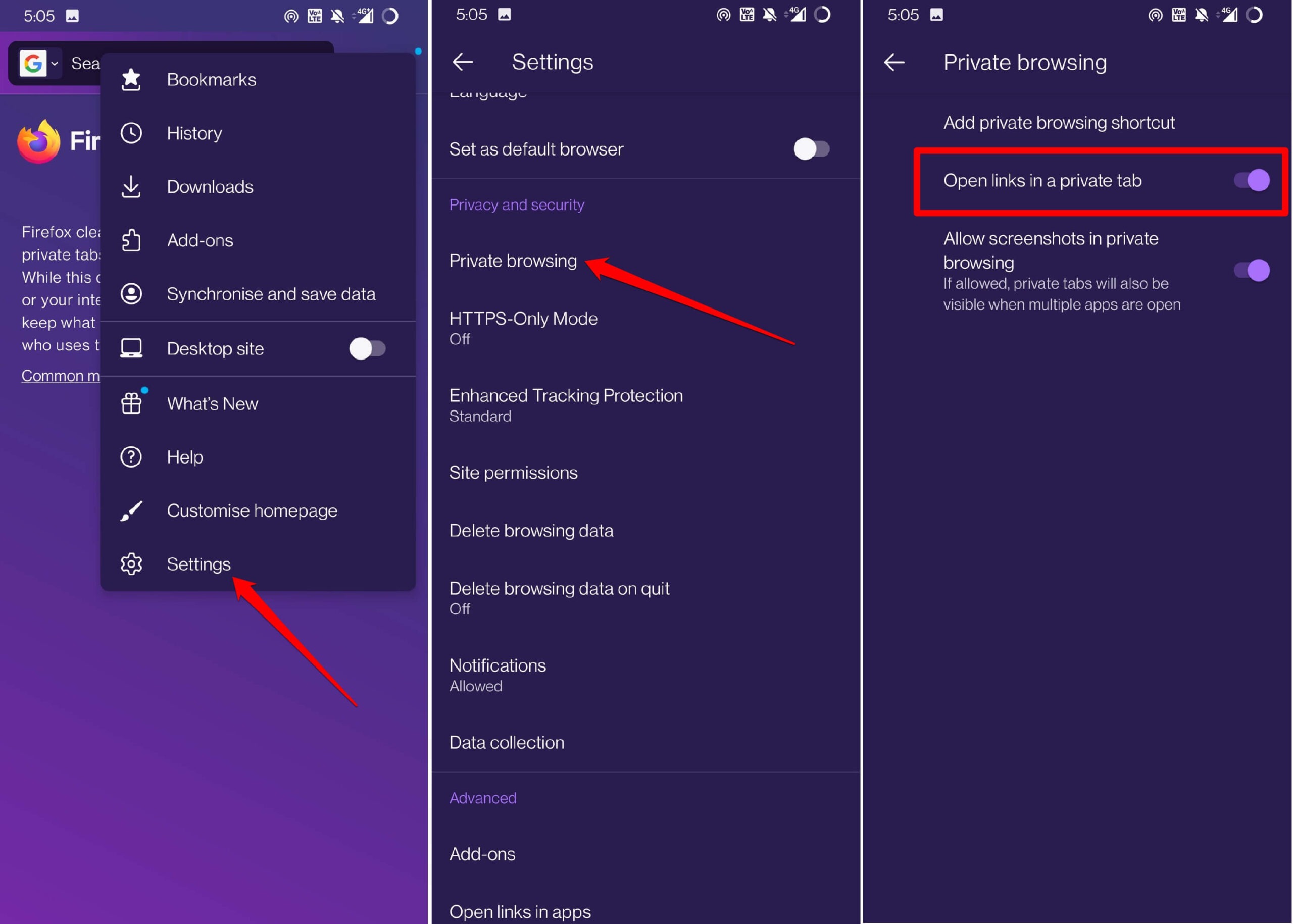Click the Settings gear icon
Viewport: 1293px width, 924px height.
pyautogui.click(x=131, y=564)
